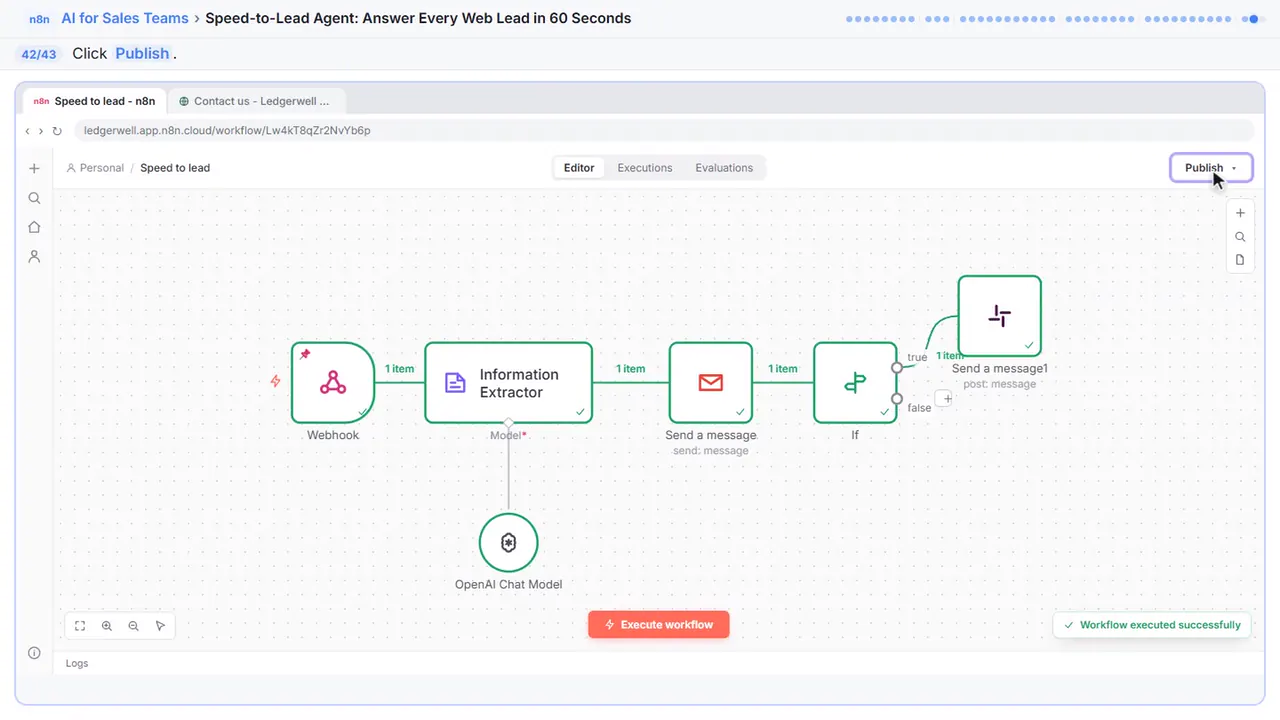Click the n8n logo in the header

40,19
